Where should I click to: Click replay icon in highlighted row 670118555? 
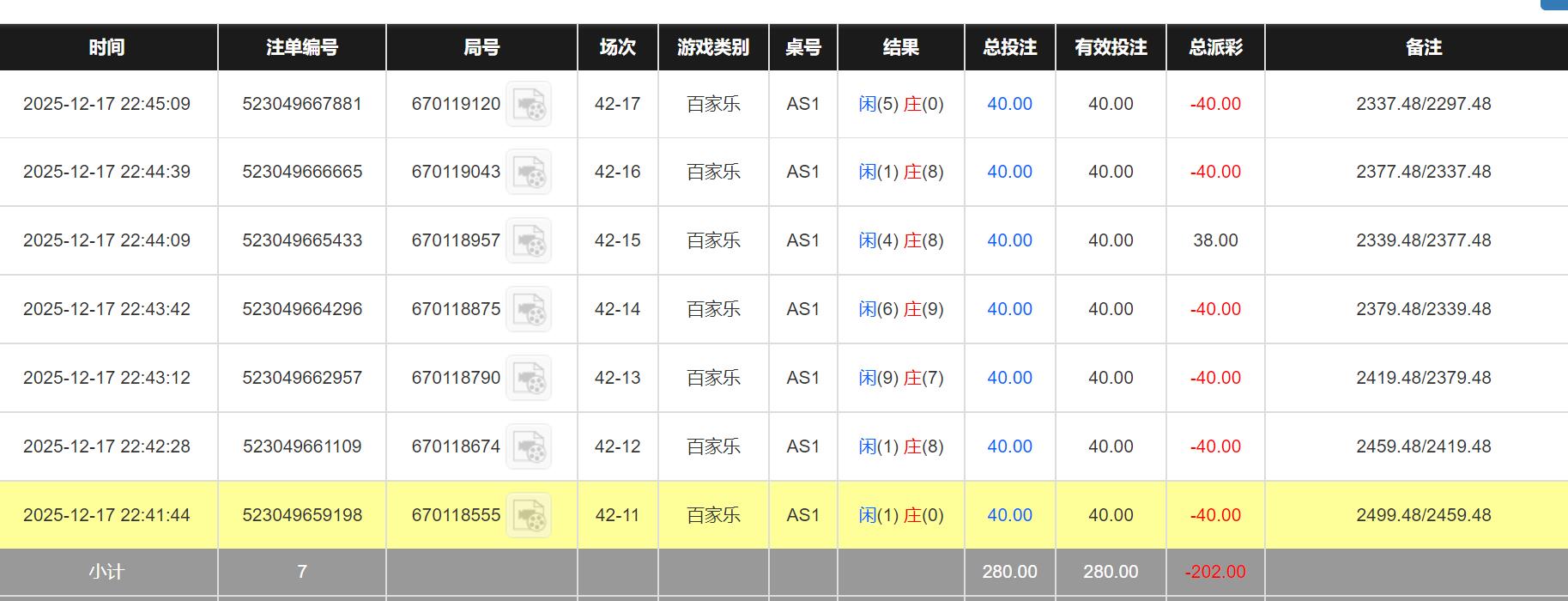[x=530, y=515]
